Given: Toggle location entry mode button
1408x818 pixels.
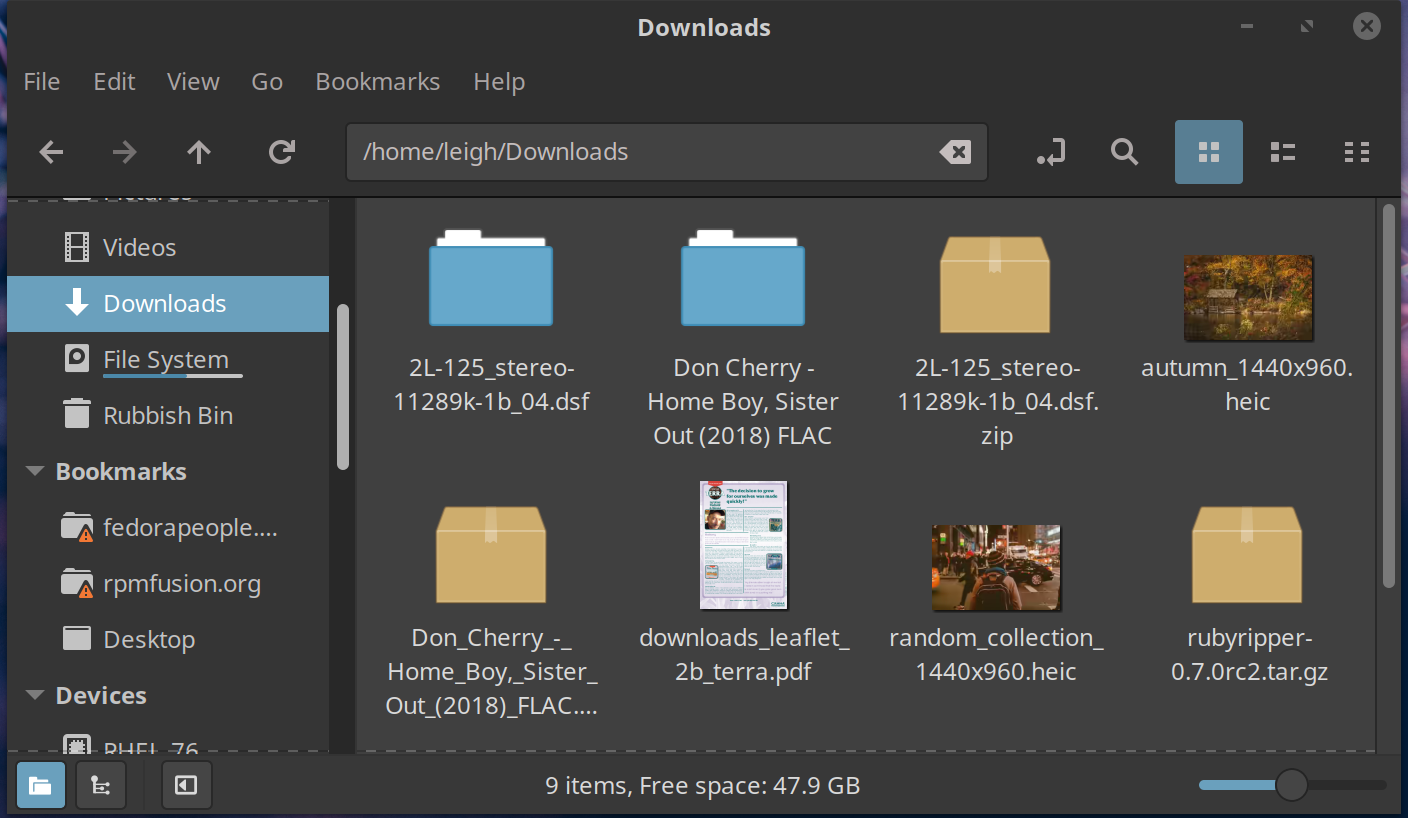Looking at the screenshot, I should [x=1051, y=152].
